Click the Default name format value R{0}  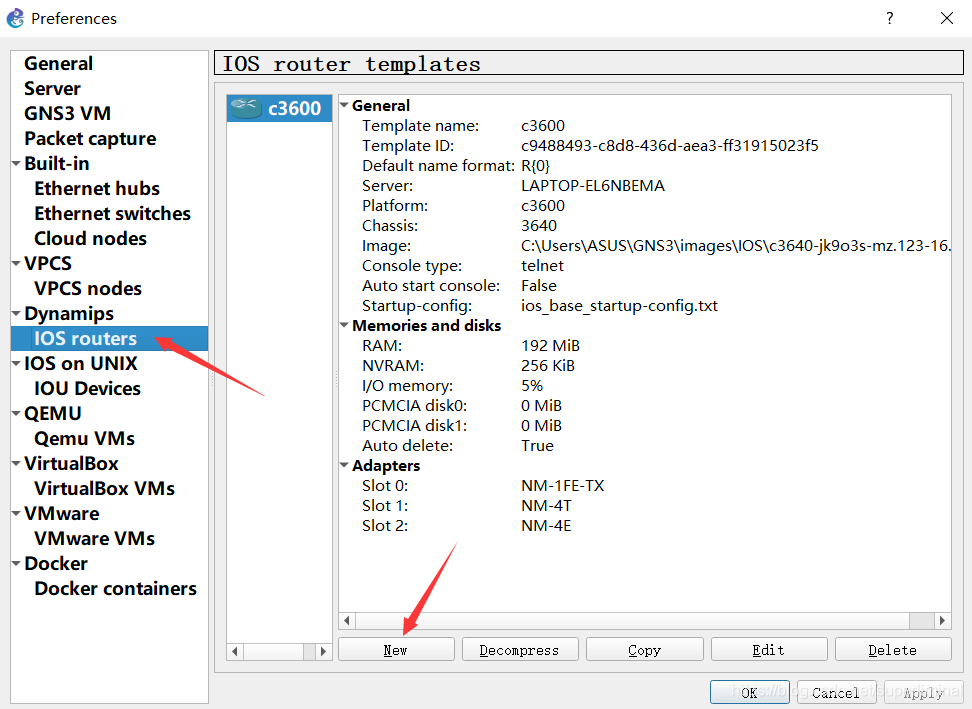(536, 165)
